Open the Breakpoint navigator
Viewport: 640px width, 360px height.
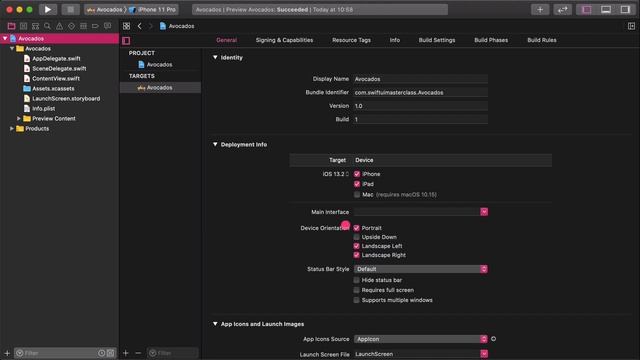pyautogui.click(x=95, y=26)
